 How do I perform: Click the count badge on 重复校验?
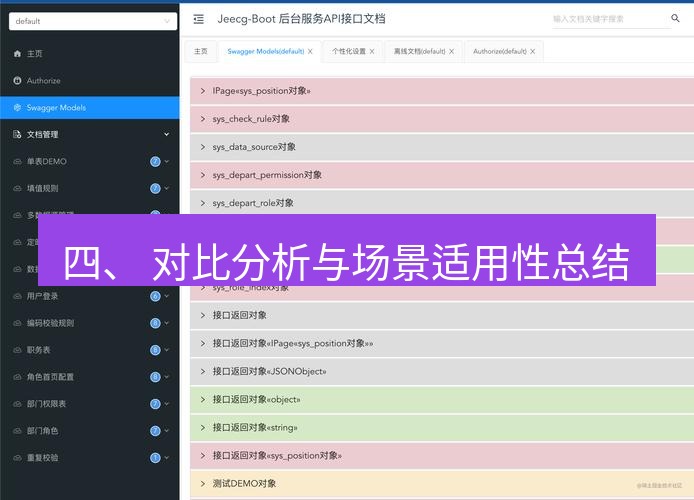(x=155, y=458)
